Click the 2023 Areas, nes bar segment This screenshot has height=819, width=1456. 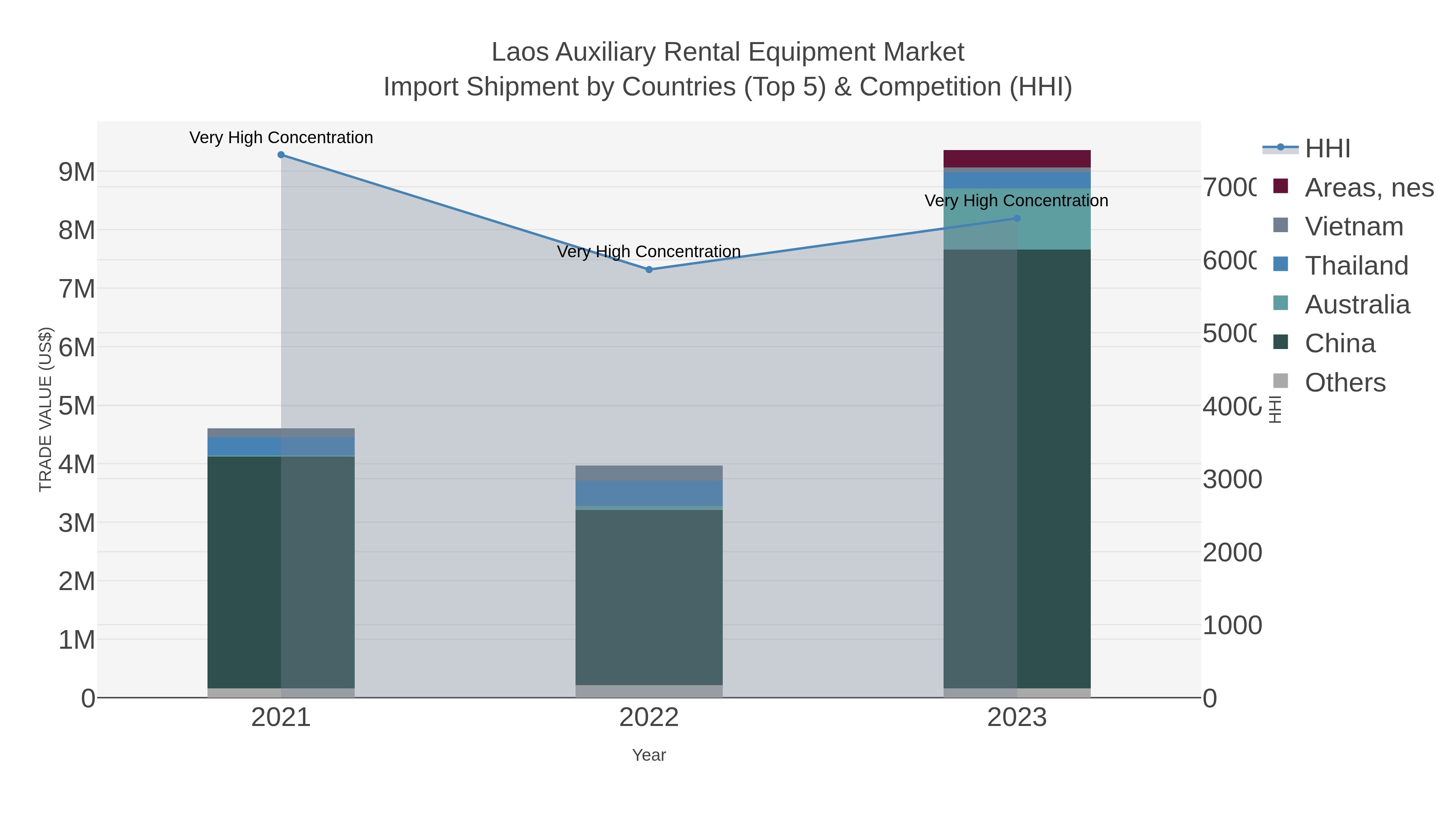1017,159
